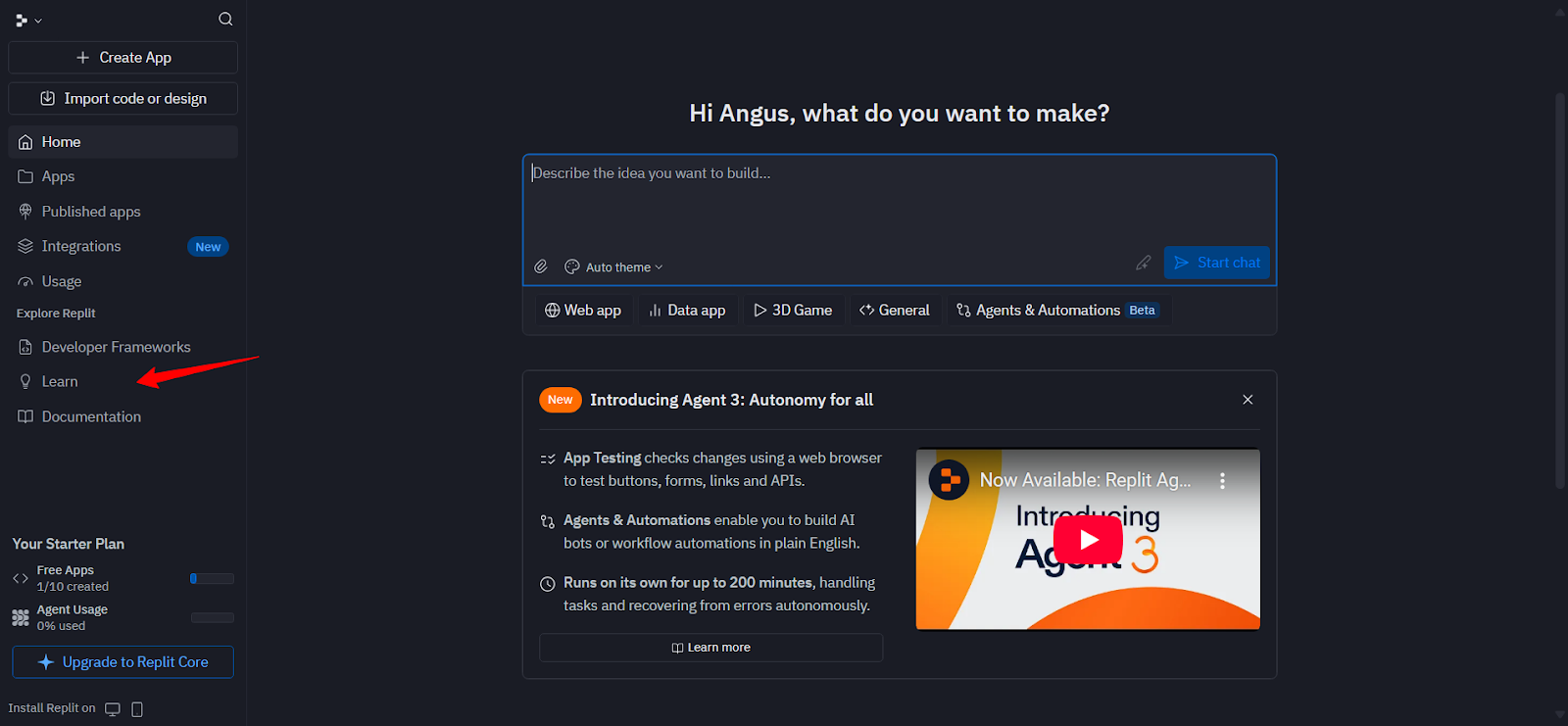Click the Agent Usage progress bar
The height and width of the screenshot is (726, 1568).
[x=212, y=618]
